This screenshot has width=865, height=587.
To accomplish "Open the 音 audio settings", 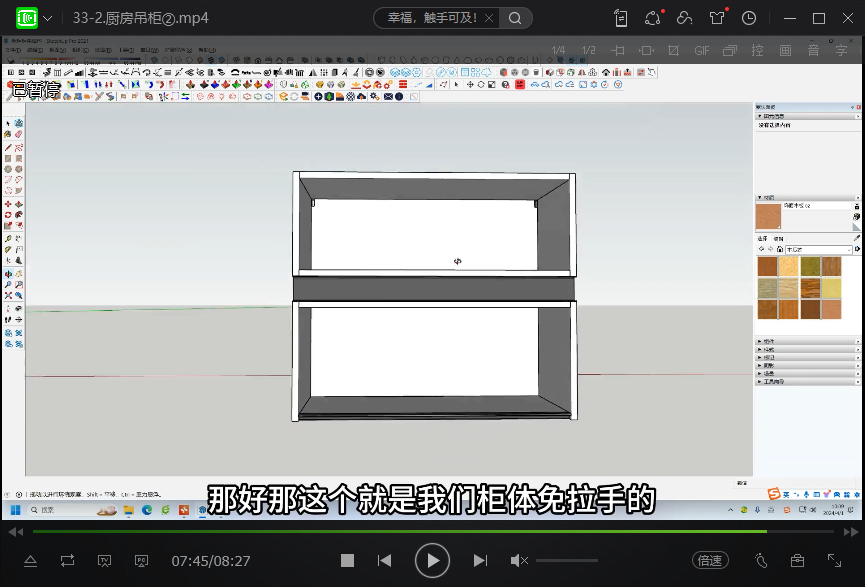I will (813, 50).
